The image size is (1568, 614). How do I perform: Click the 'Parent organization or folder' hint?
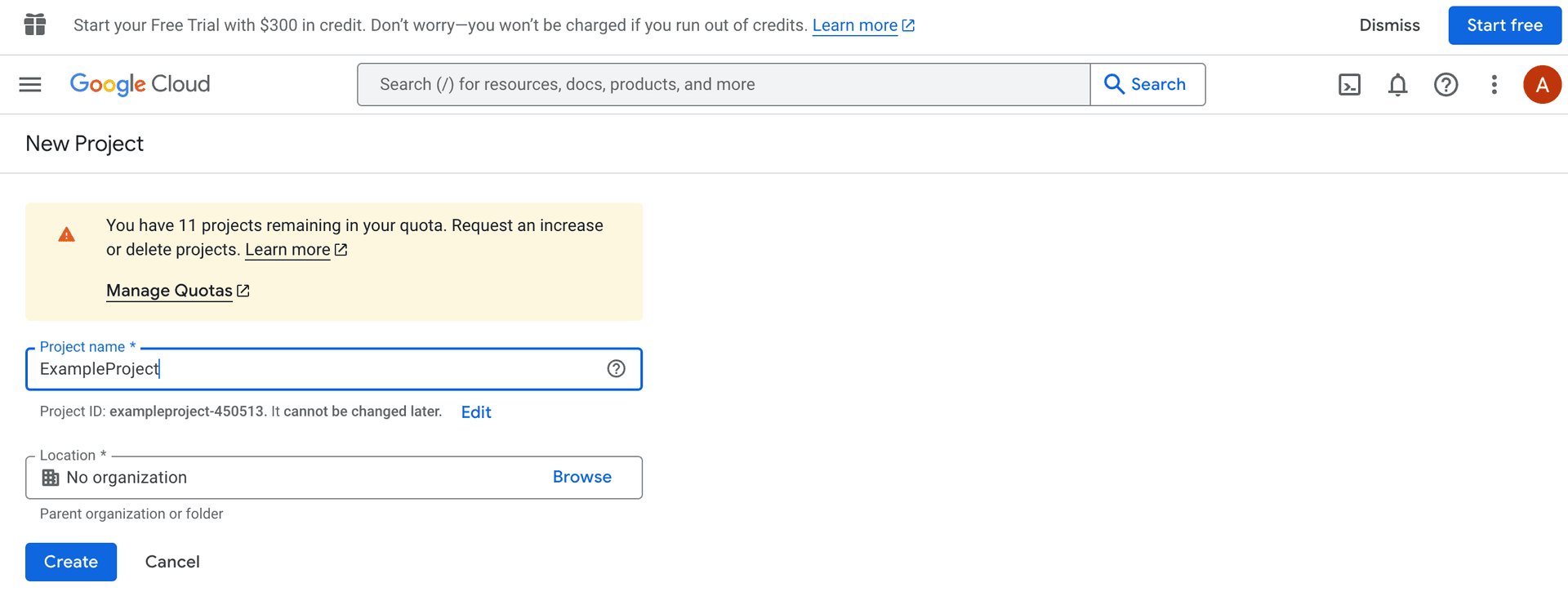tap(131, 514)
